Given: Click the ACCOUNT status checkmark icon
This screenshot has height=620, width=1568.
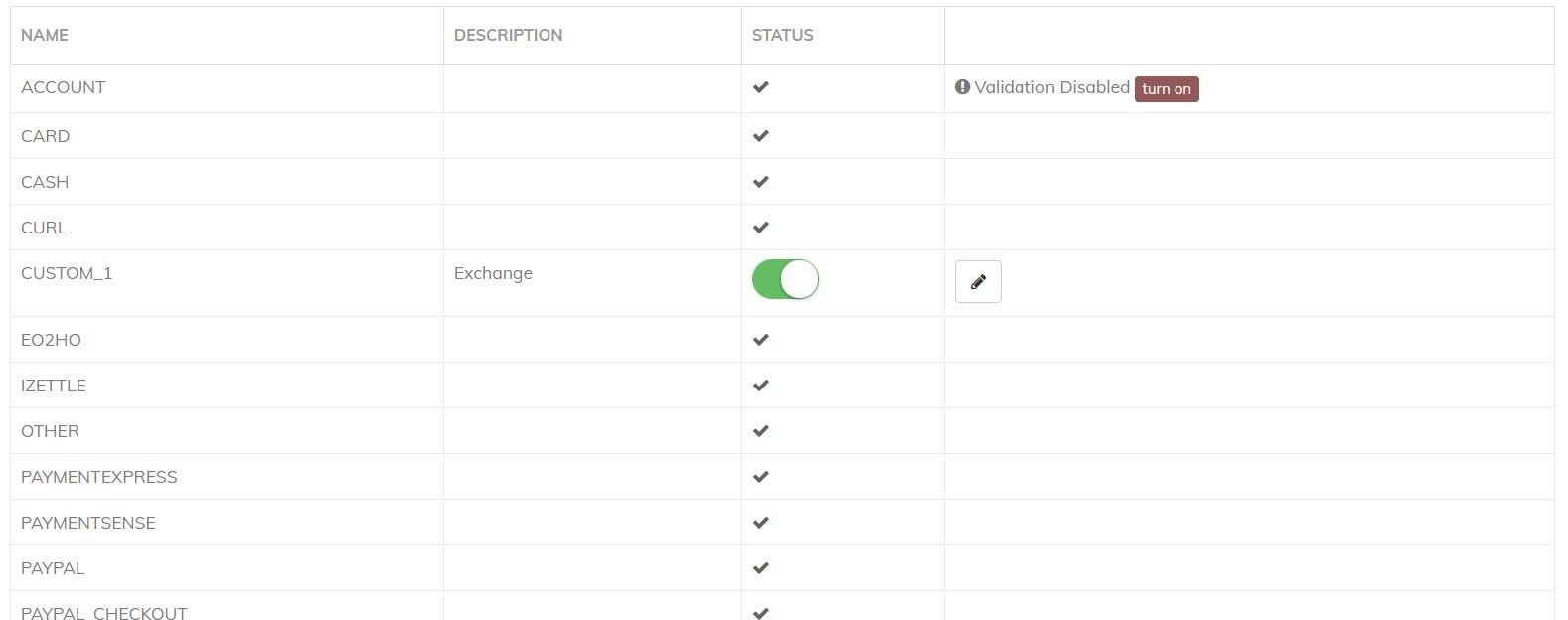Looking at the screenshot, I should click(761, 87).
